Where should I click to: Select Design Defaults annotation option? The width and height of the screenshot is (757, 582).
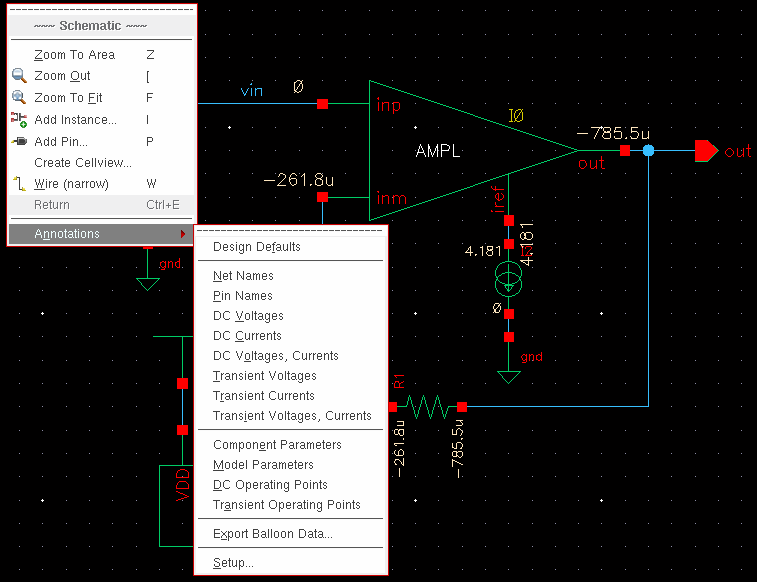click(256, 247)
